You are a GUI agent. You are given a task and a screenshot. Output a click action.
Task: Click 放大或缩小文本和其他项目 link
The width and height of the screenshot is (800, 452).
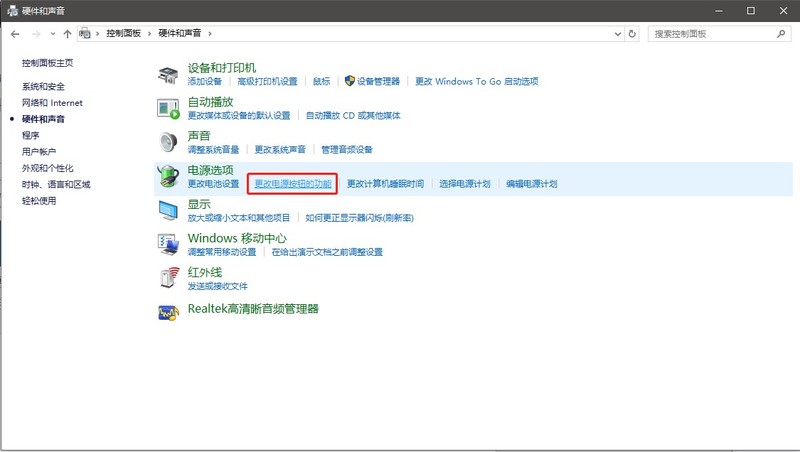point(239,218)
